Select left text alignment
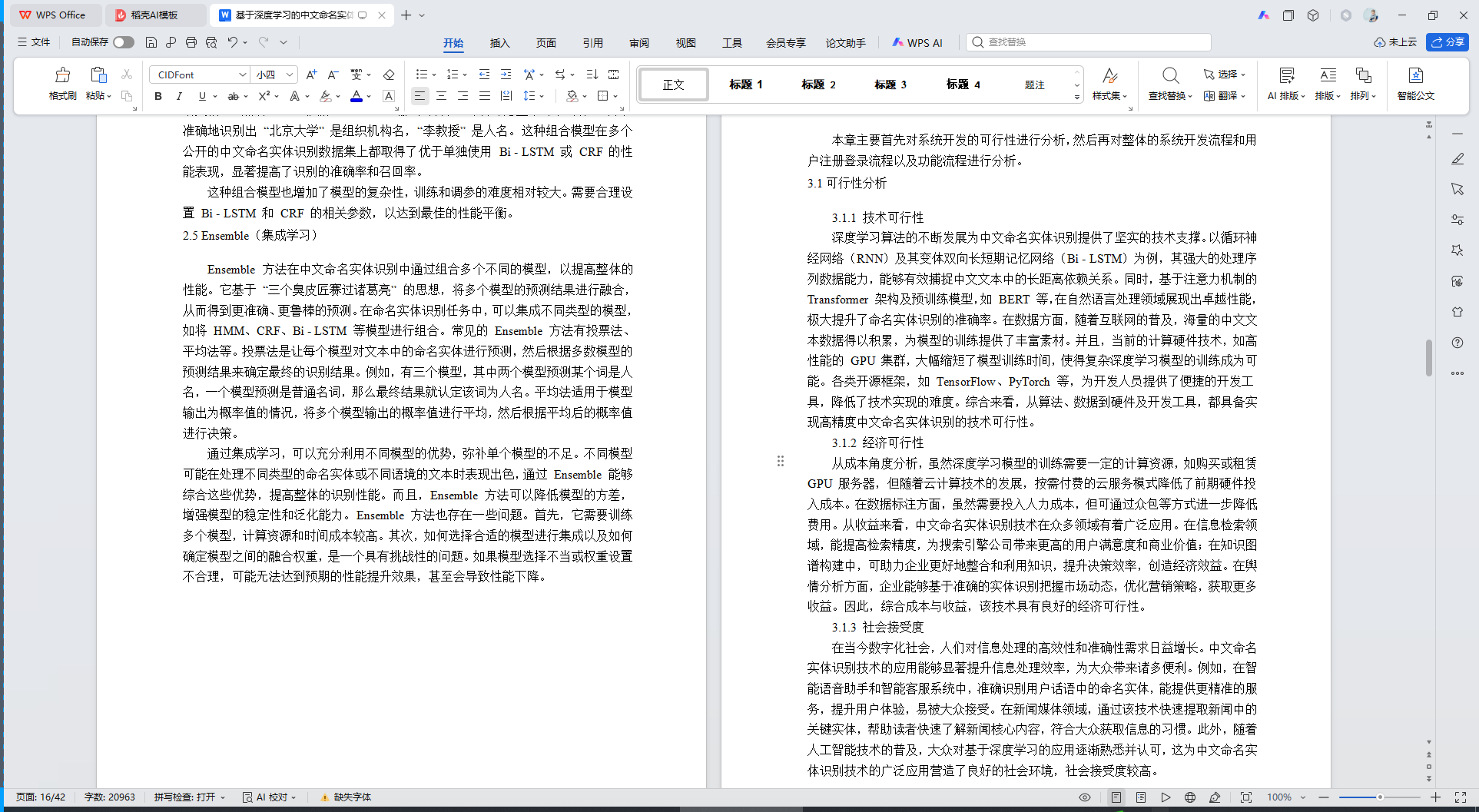The height and width of the screenshot is (812, 1479). (419, 96)
